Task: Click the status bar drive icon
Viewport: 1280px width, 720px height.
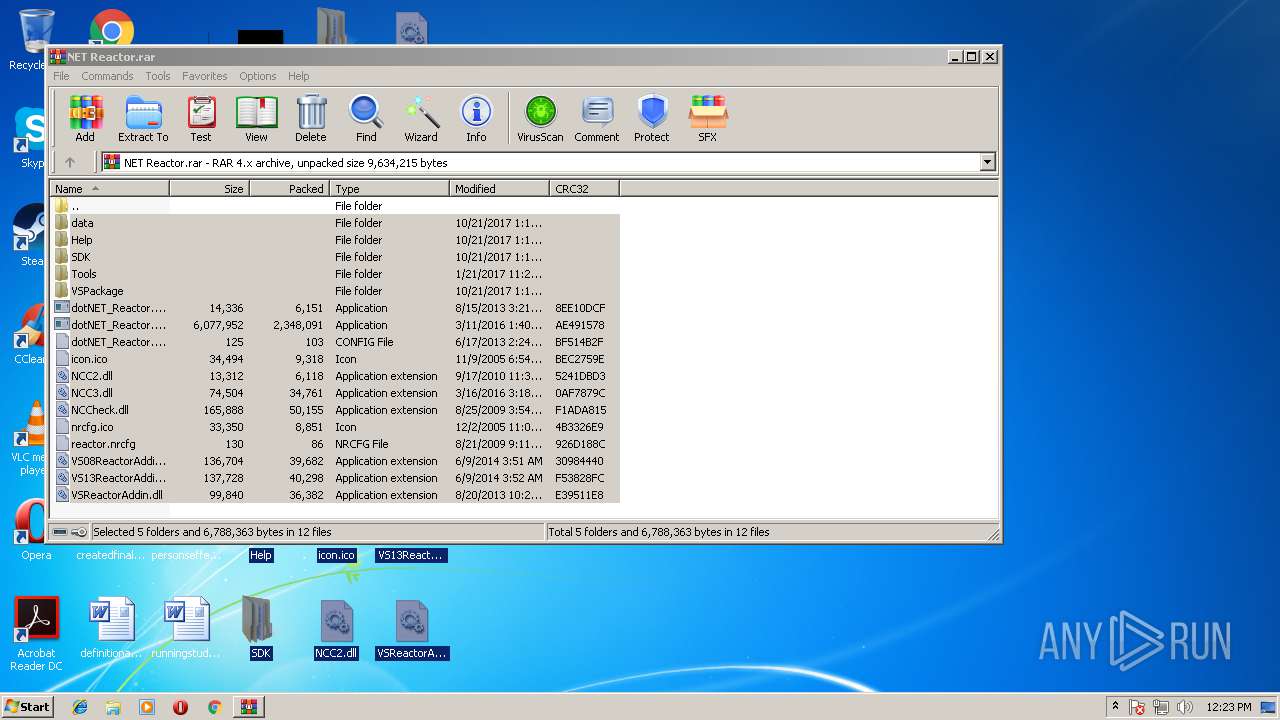Action: (x=60, y=532)
